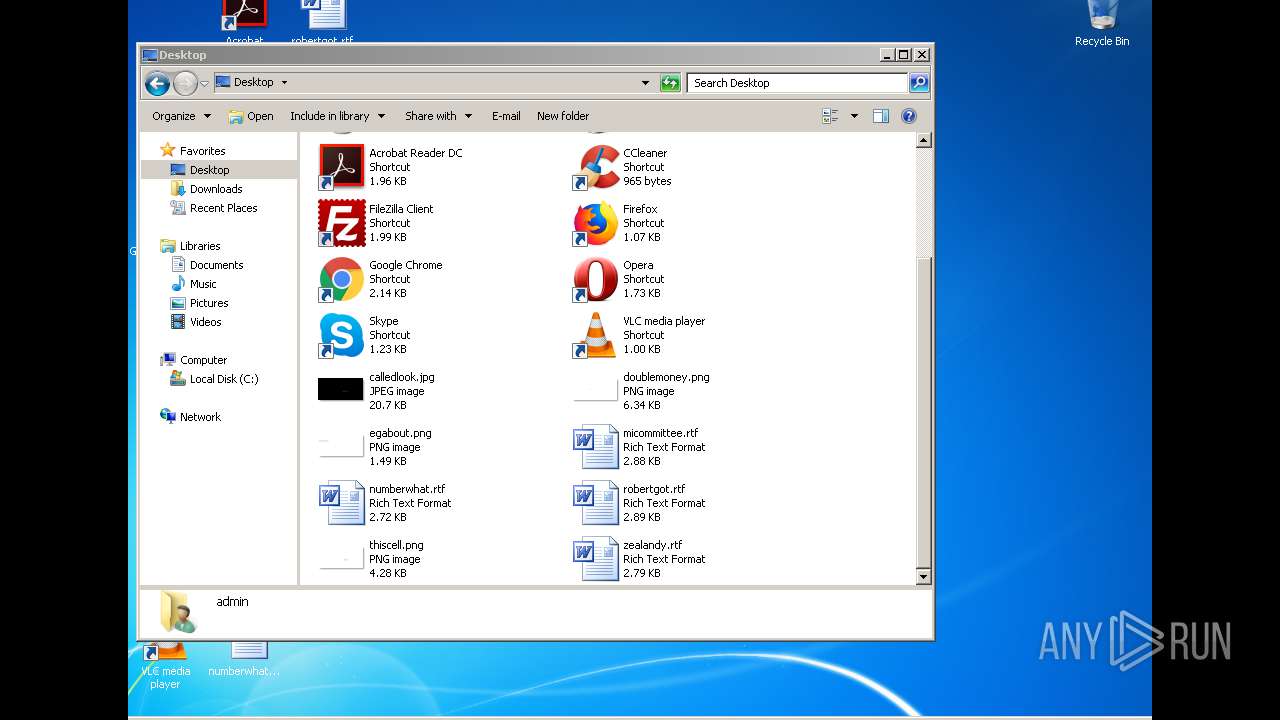
Task: Select the micommittee.rtf document icon
Action: (595, 447)
